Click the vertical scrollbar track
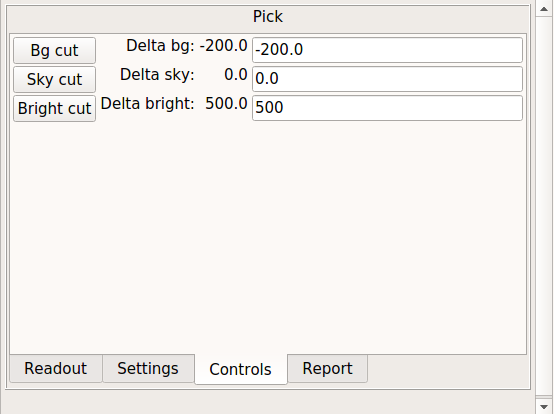554x414 pixels. [544, 207]
